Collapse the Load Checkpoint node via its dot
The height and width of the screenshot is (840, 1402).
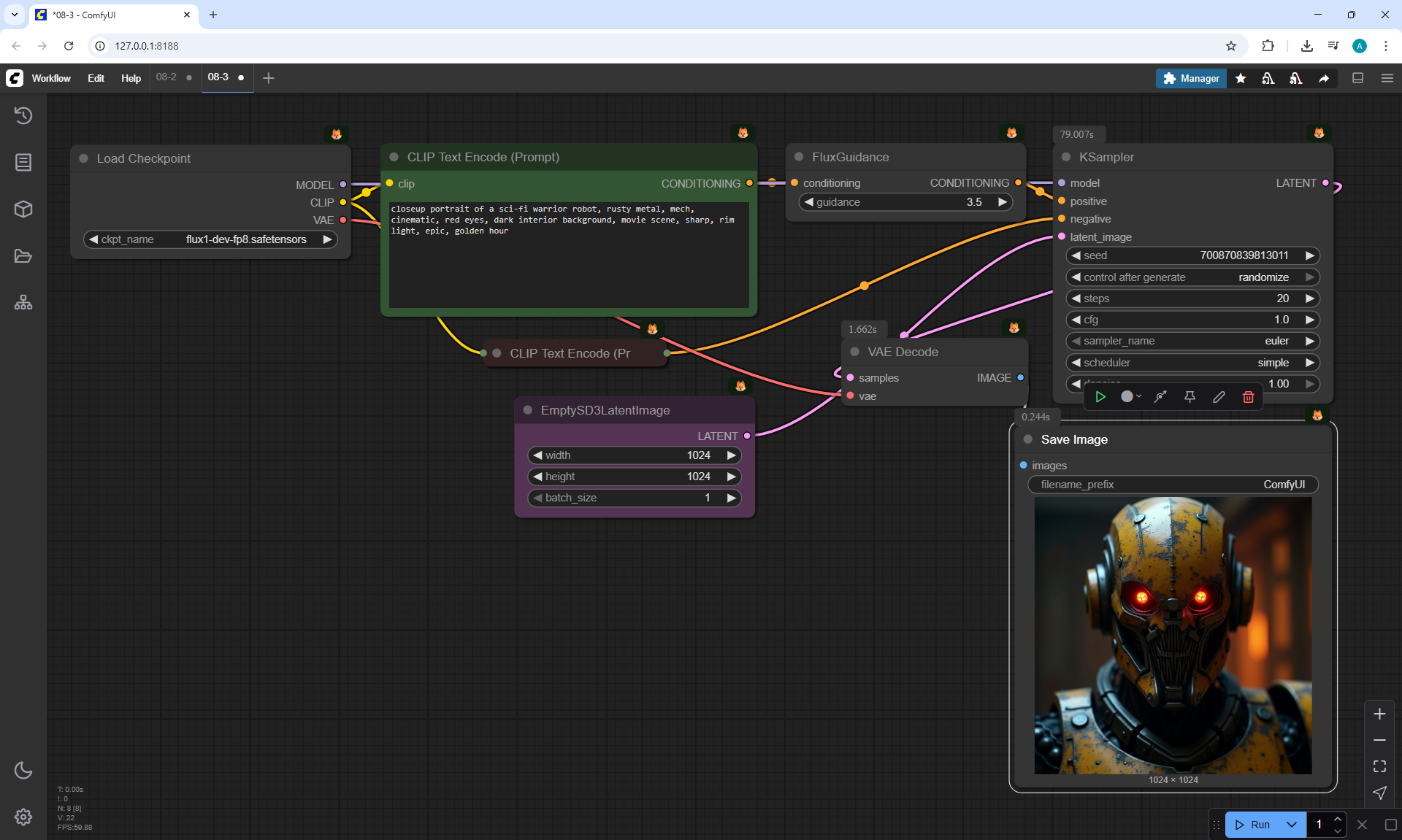[x=84, y=158]
